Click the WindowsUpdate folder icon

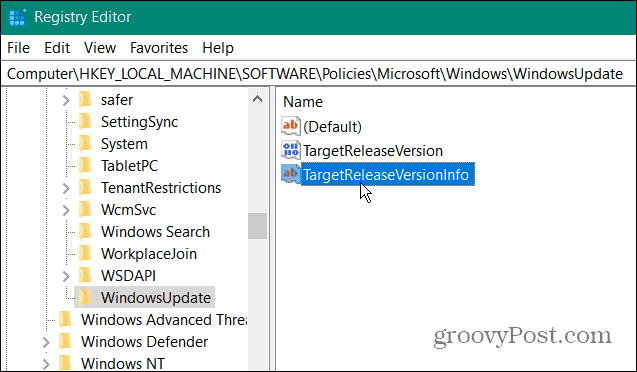[85, 297]
